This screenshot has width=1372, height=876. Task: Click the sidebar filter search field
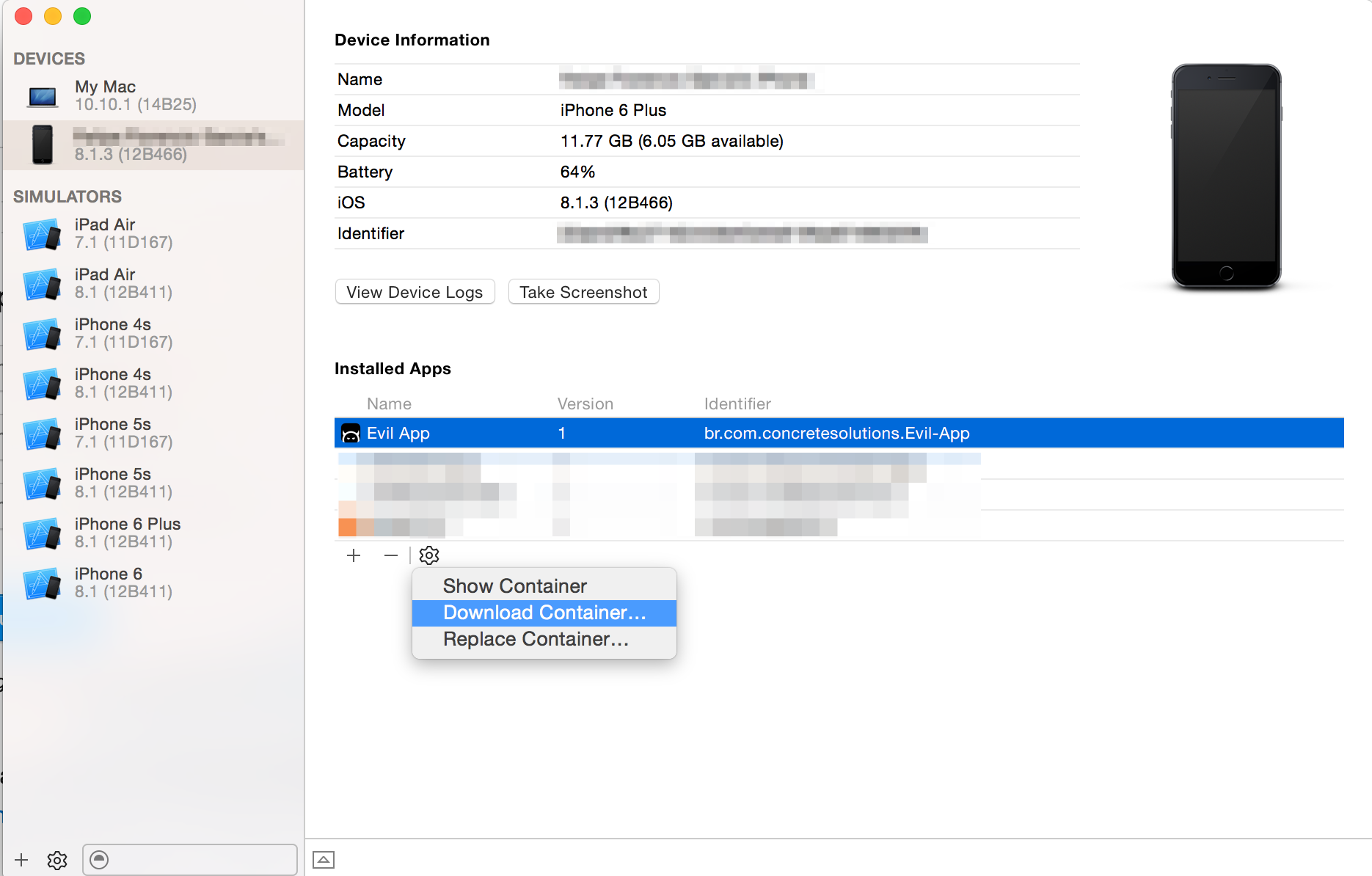190,860
